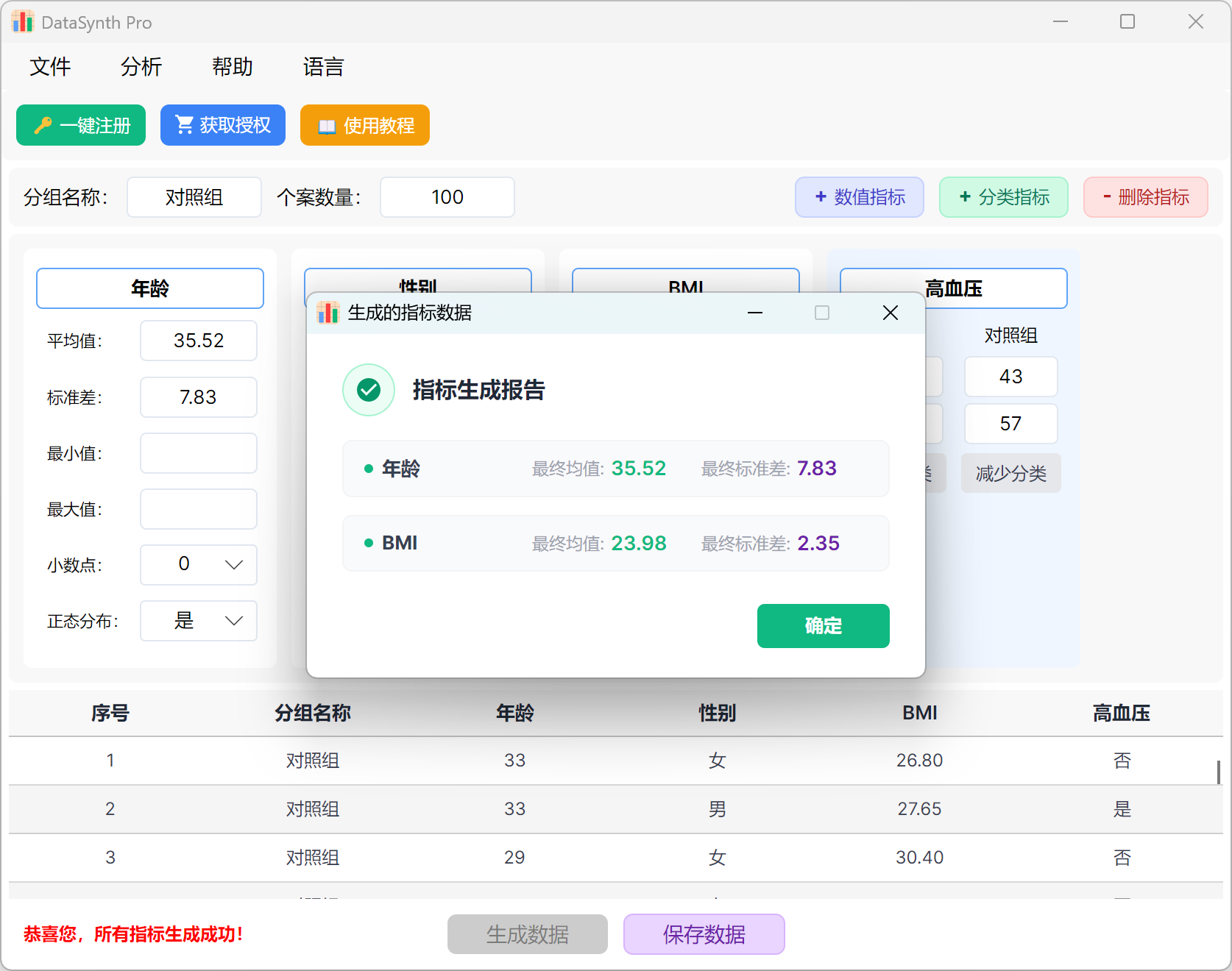Viewport: 1232px width, 971px height.
Task: Click the cart icon on 获取授权
Action: point(184,125)
